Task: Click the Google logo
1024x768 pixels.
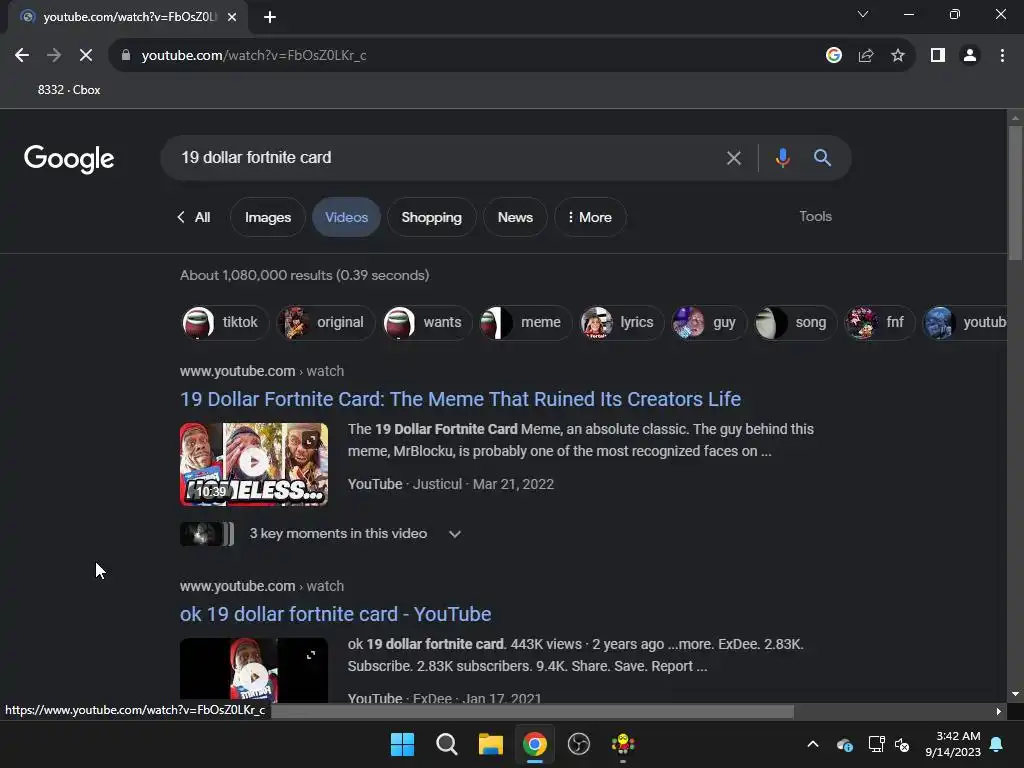Action: click(x=69, y=159)
